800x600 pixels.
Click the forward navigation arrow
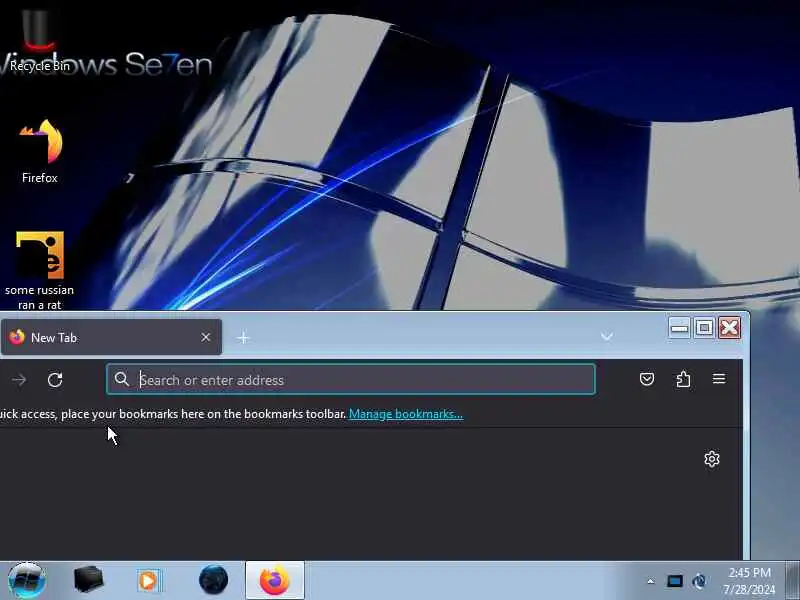point(19,380)
